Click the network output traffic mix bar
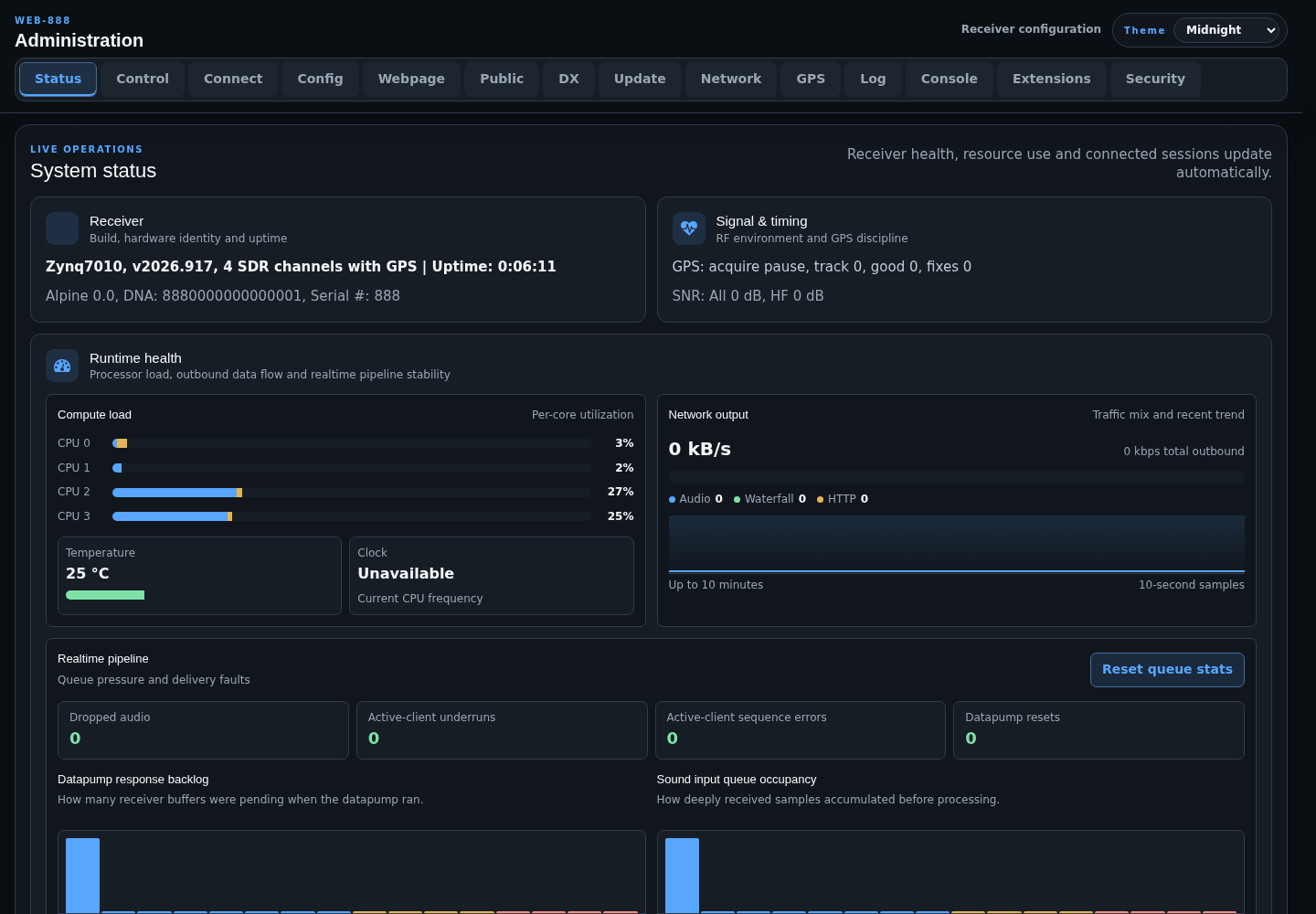The height and width of the screenshot is (914, 1316). 956,477
